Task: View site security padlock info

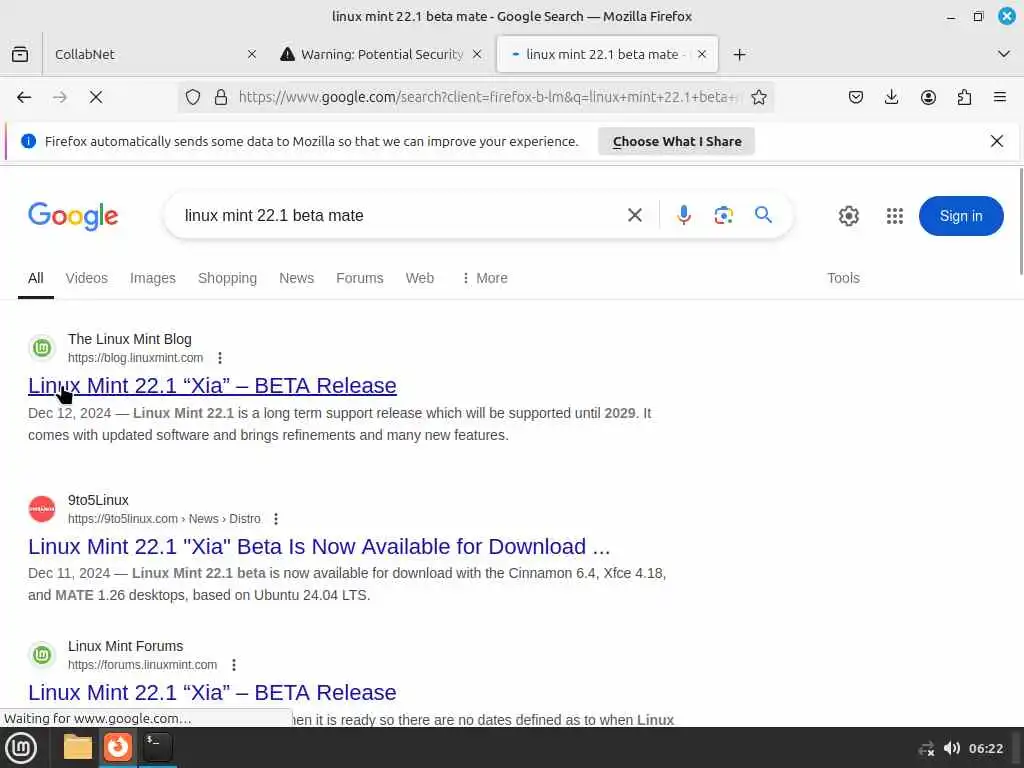Action: 221,97
